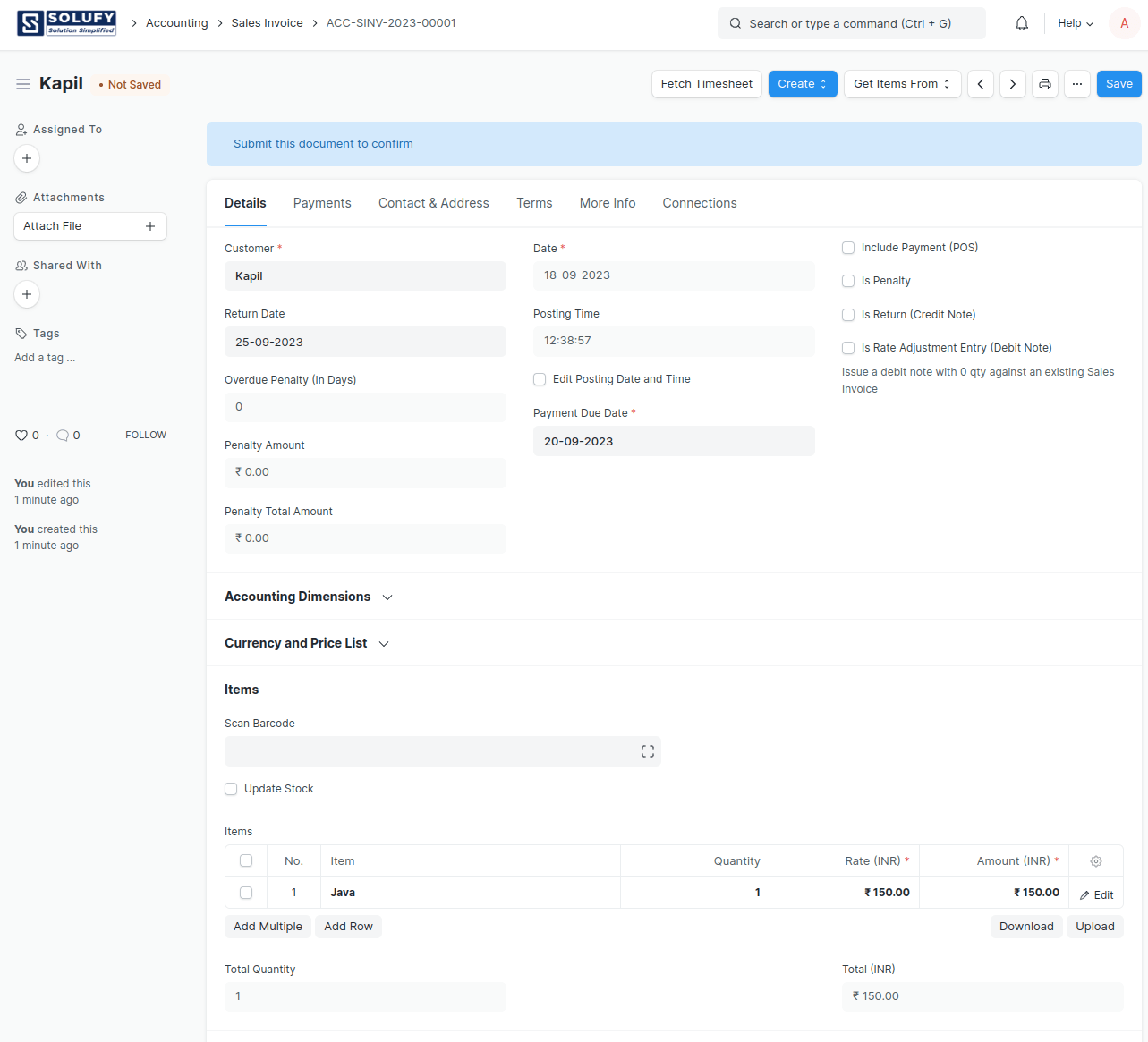Open the More Info tab

608,203
